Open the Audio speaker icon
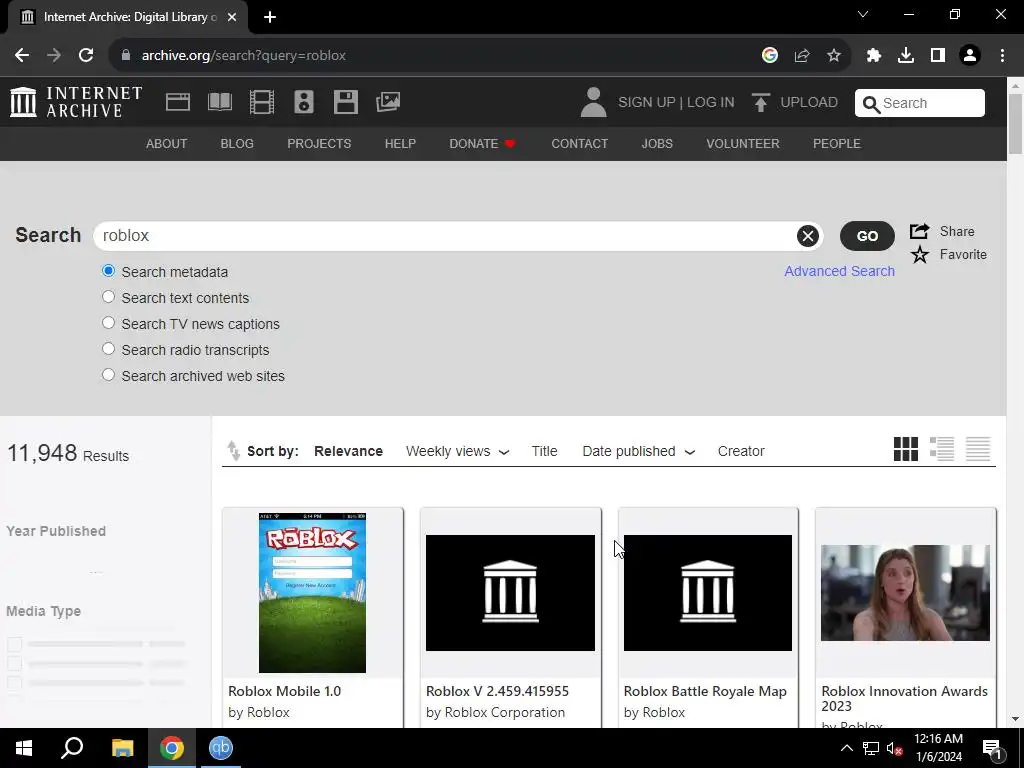The image size is (1024, 768). 304,102
